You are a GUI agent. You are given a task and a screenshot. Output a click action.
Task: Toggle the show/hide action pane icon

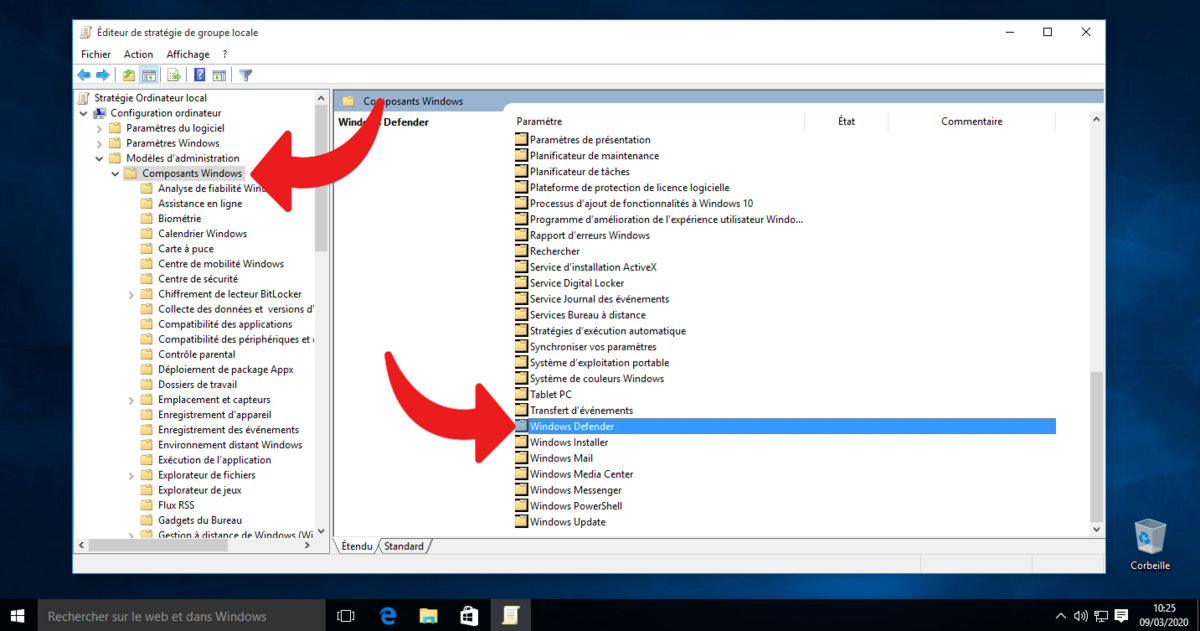pos(219,75)
